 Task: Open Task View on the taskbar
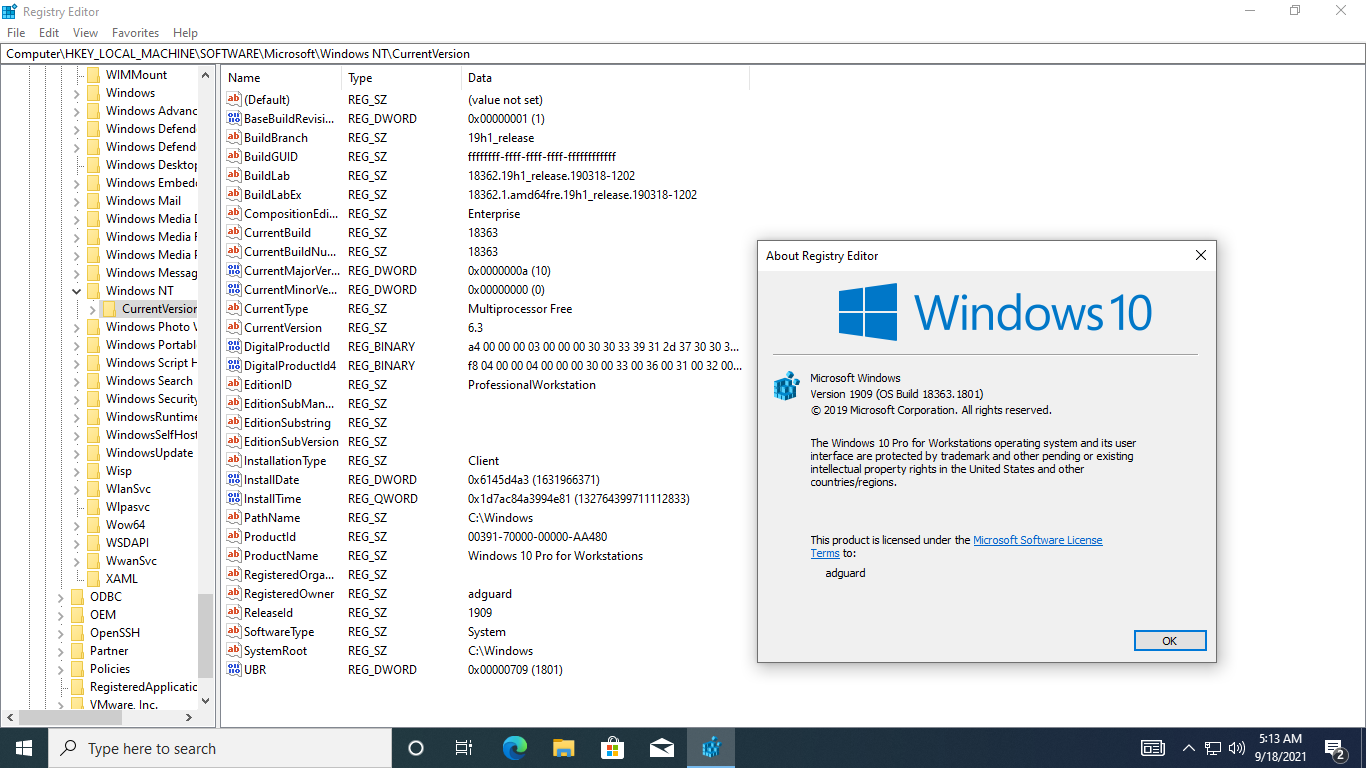pyautogui.click(x=464, y=748)
